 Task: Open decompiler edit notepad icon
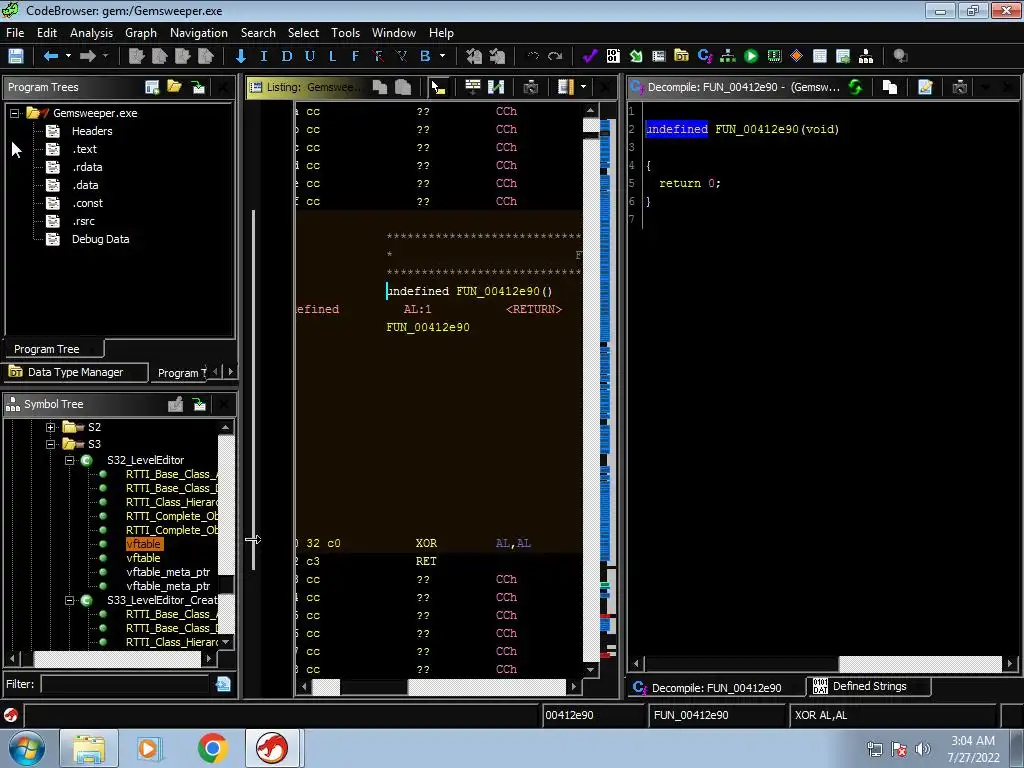925,87
